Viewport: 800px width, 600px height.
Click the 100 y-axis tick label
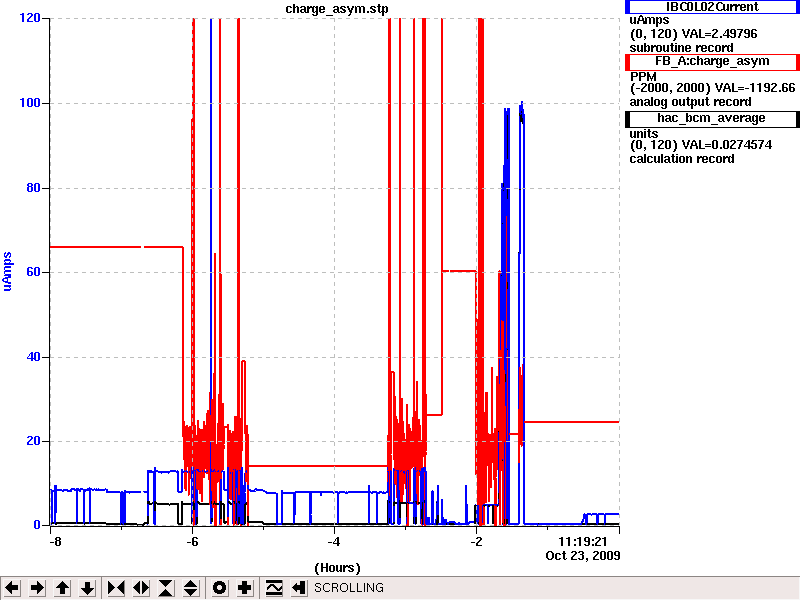30,103
